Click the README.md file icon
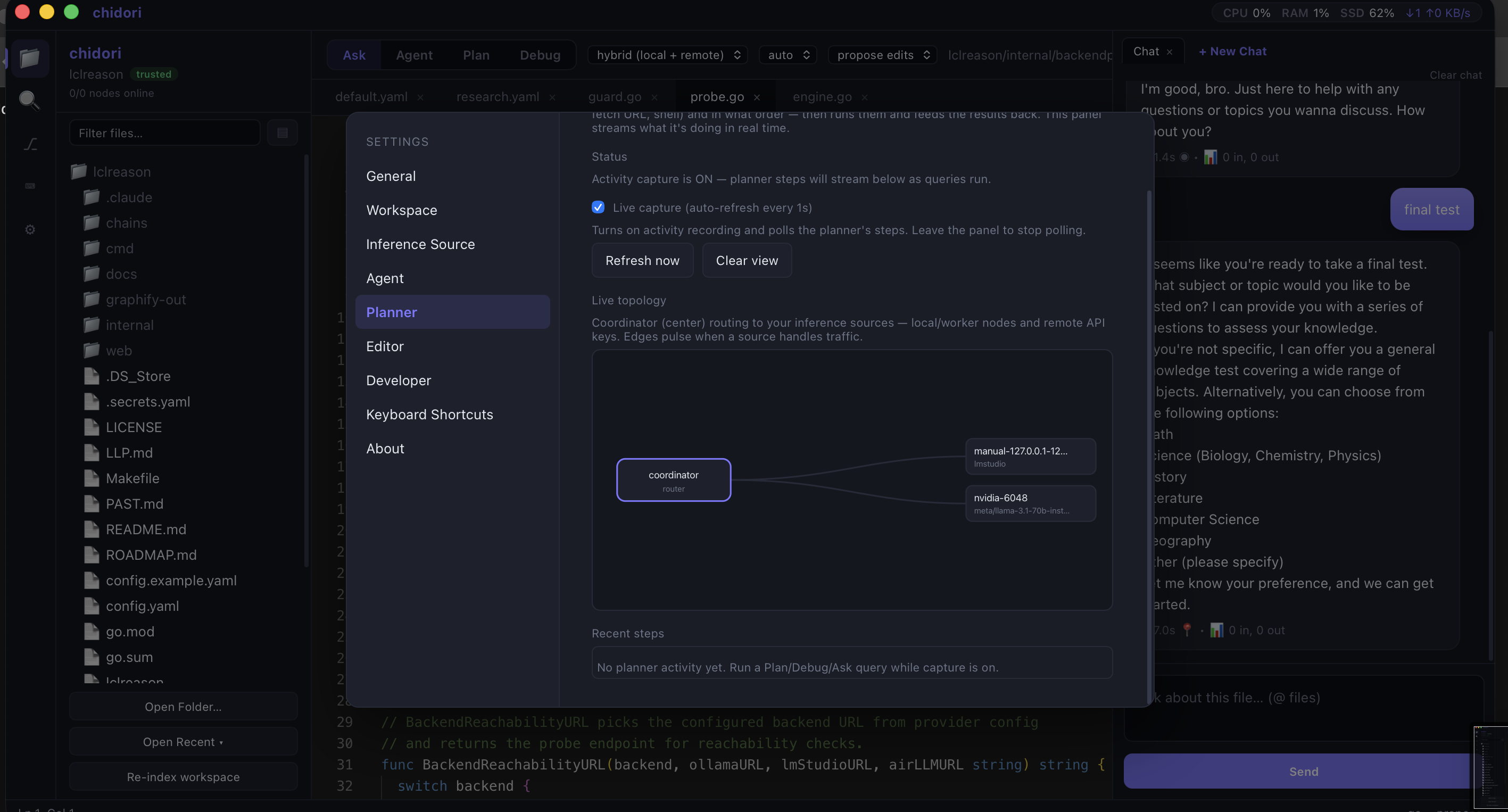Image resolution: width=1508 pixels, height=812 pixels. pyautogui.click(x=92, y=529)
